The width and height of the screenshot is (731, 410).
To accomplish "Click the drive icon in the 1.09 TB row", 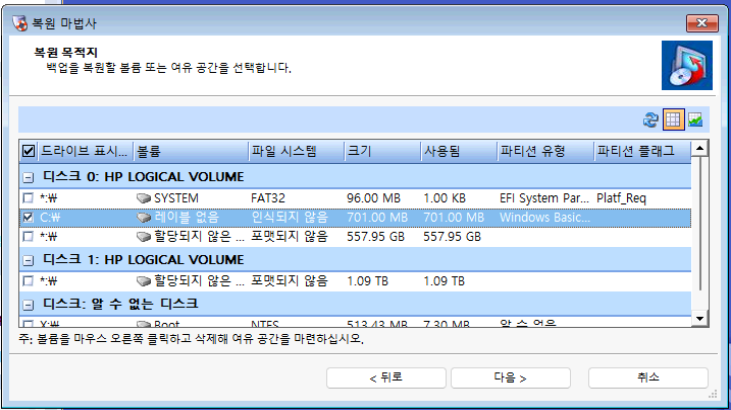I will pyautogui.click(x=144, y=281).
